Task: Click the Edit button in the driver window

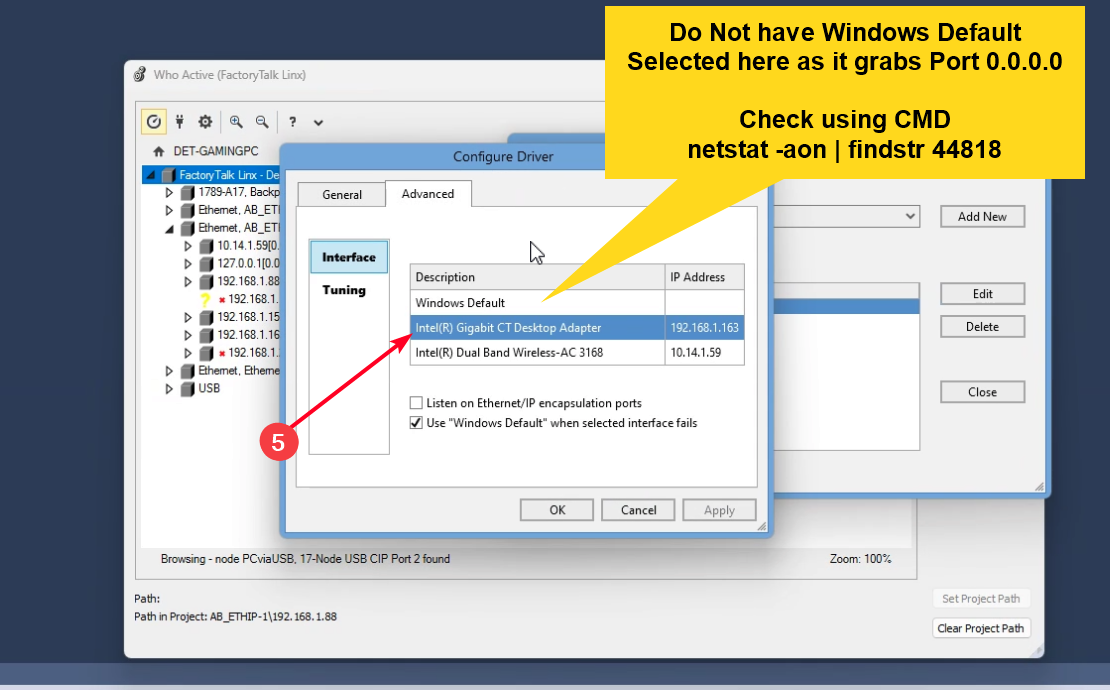Action: (983, 294)
